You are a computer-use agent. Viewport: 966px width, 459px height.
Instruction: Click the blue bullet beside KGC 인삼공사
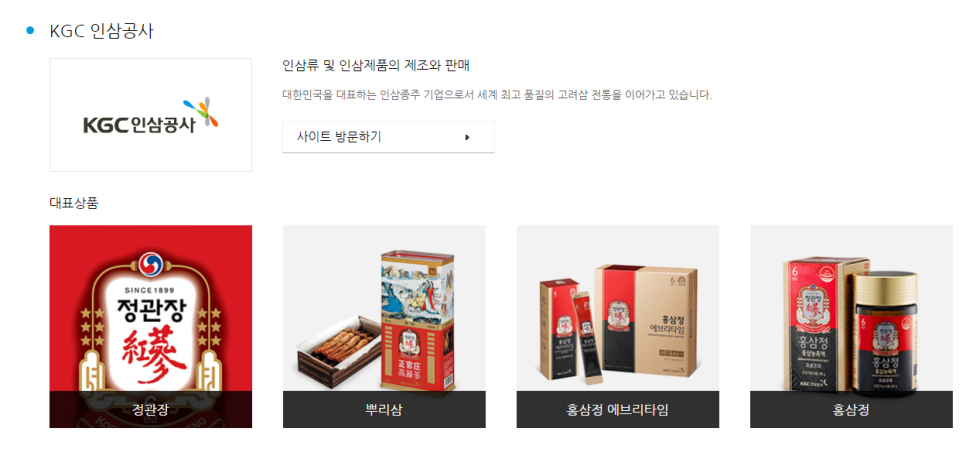(30, 30)
